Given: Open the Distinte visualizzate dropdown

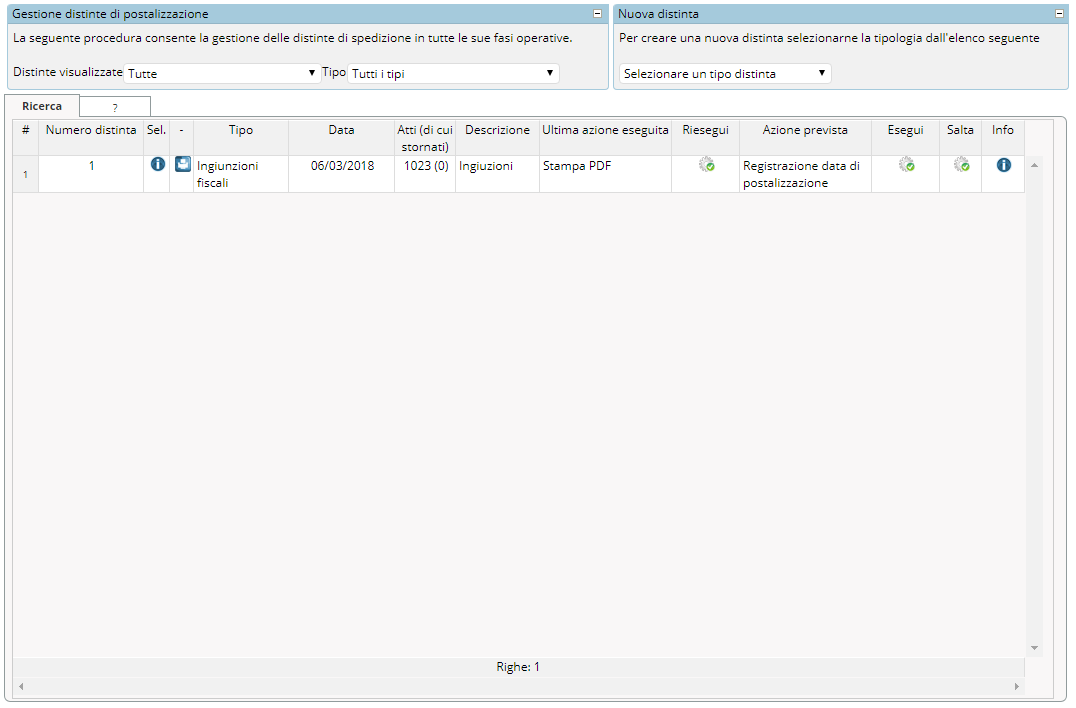Looking at the screenshot, I should click(x=222, y=73).
